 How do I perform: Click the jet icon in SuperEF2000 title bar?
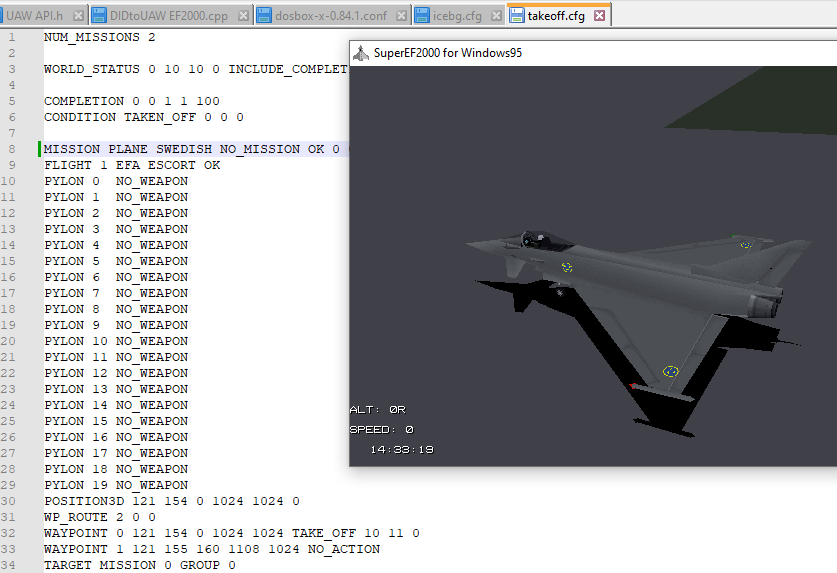coord(362,53)
